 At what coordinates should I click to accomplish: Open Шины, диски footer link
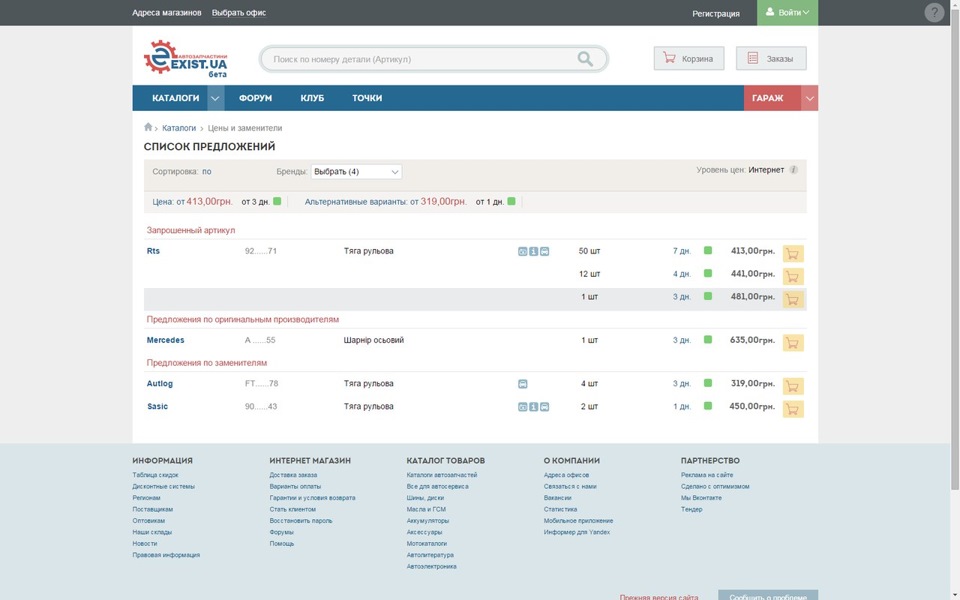coord(425,498)
